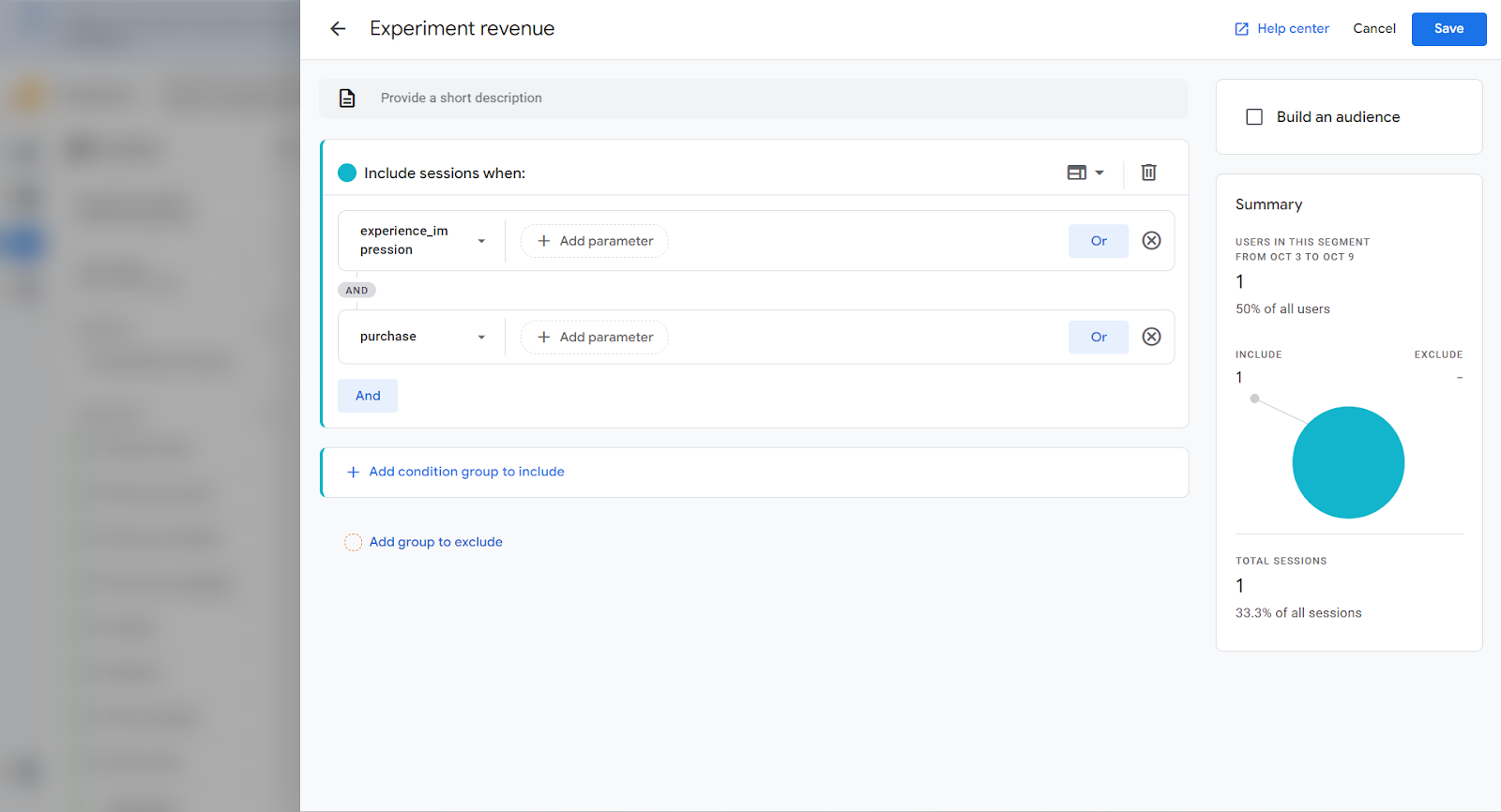Remove the purchase condition
1501x812 pixels.
pyautogui.click(x=1151, y=338)
